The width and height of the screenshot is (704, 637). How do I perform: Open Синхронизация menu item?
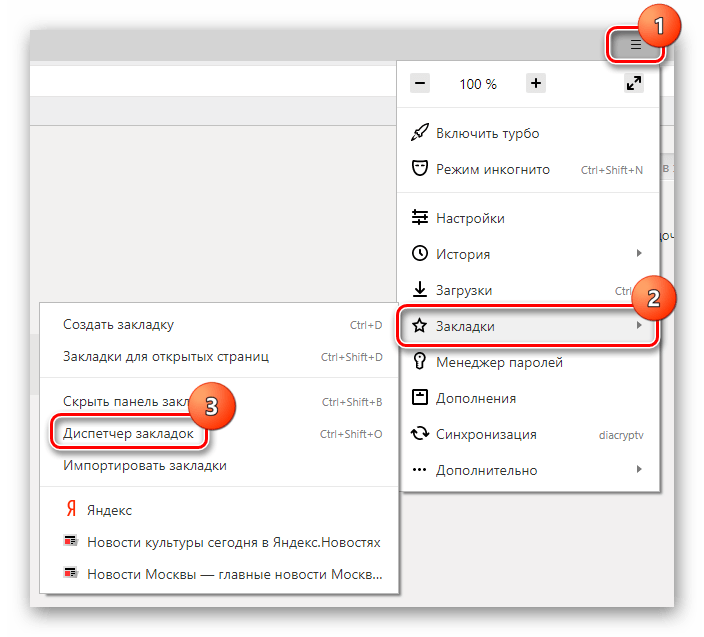pos(528,435)
